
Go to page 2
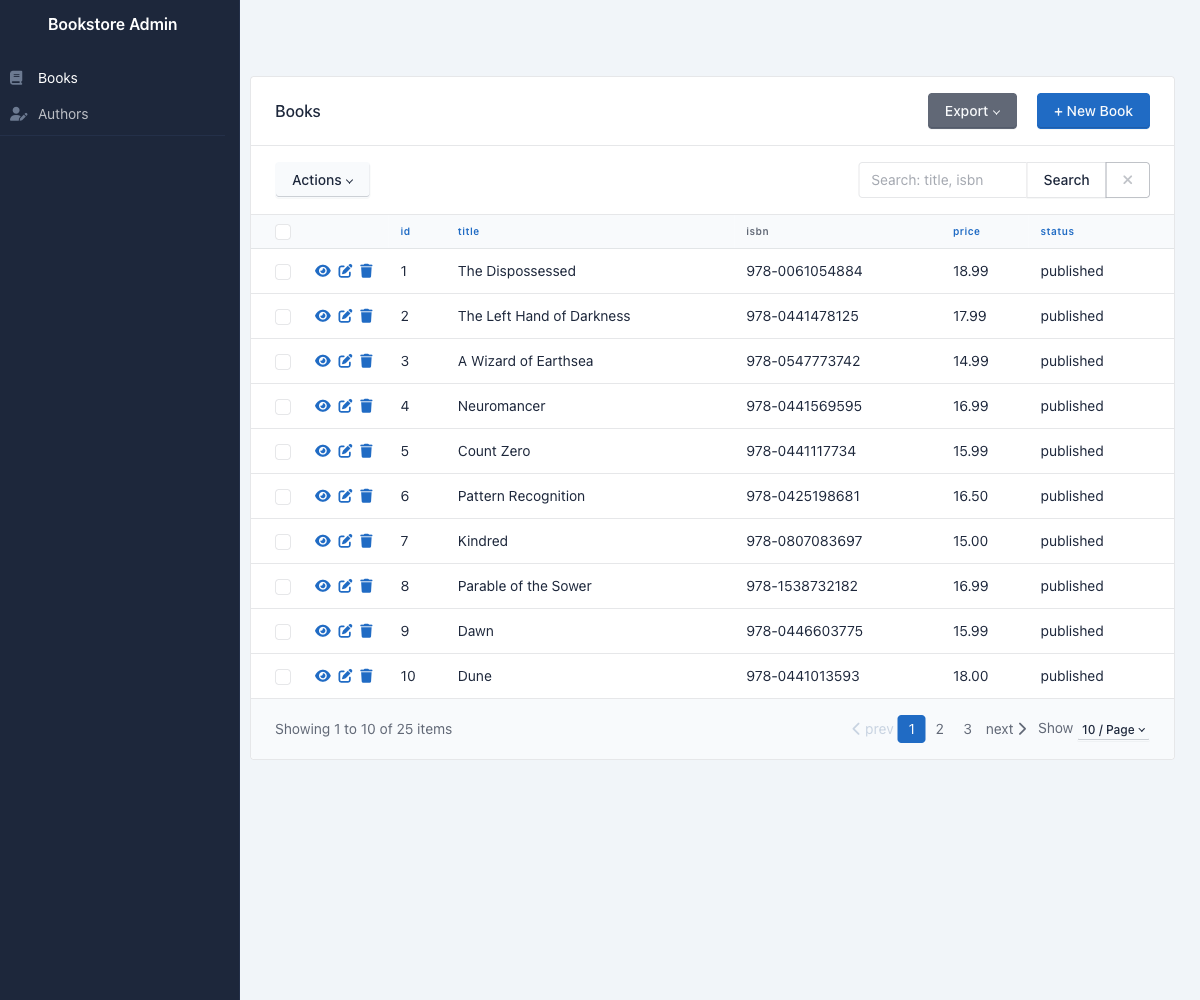(940, 729)
